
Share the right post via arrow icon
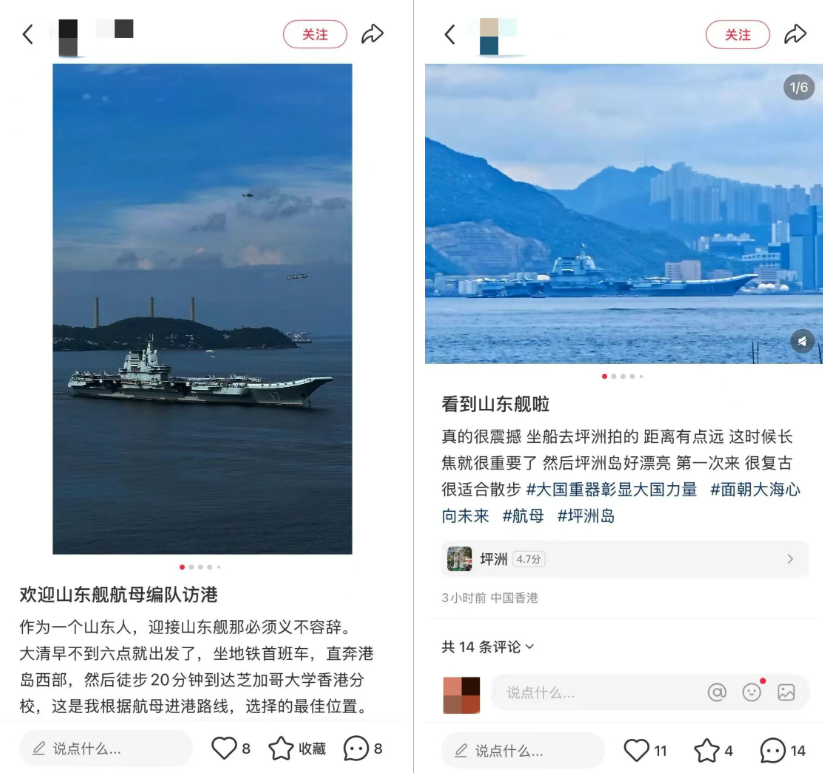(x=795, y=34)
